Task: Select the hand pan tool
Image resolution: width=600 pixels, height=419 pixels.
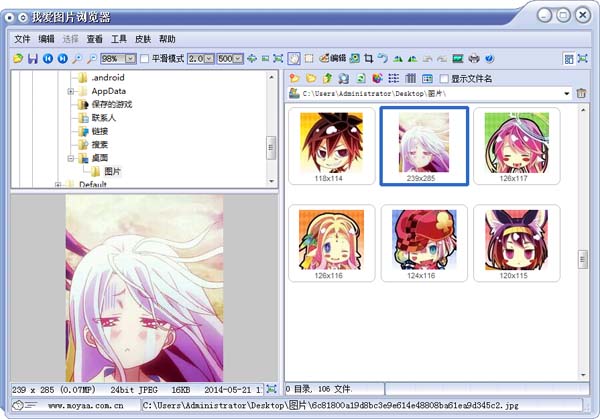Action: (x=294, y=59)
